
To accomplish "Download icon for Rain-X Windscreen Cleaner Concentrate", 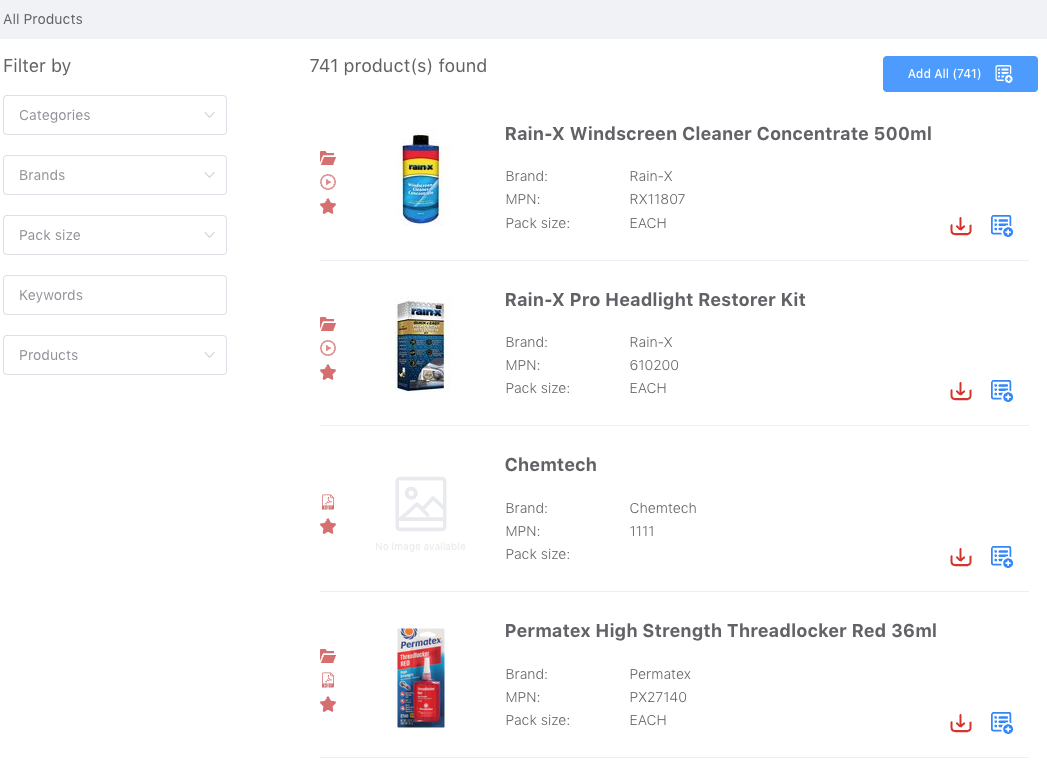I will (x=961, y=226).
